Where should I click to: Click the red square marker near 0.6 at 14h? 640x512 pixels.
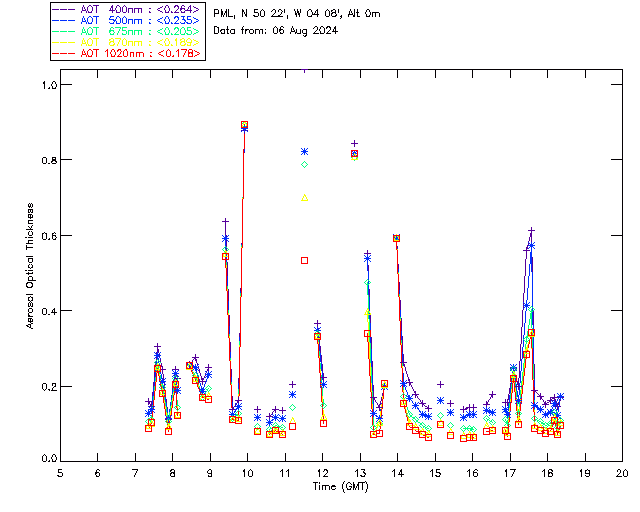[396, 238]
